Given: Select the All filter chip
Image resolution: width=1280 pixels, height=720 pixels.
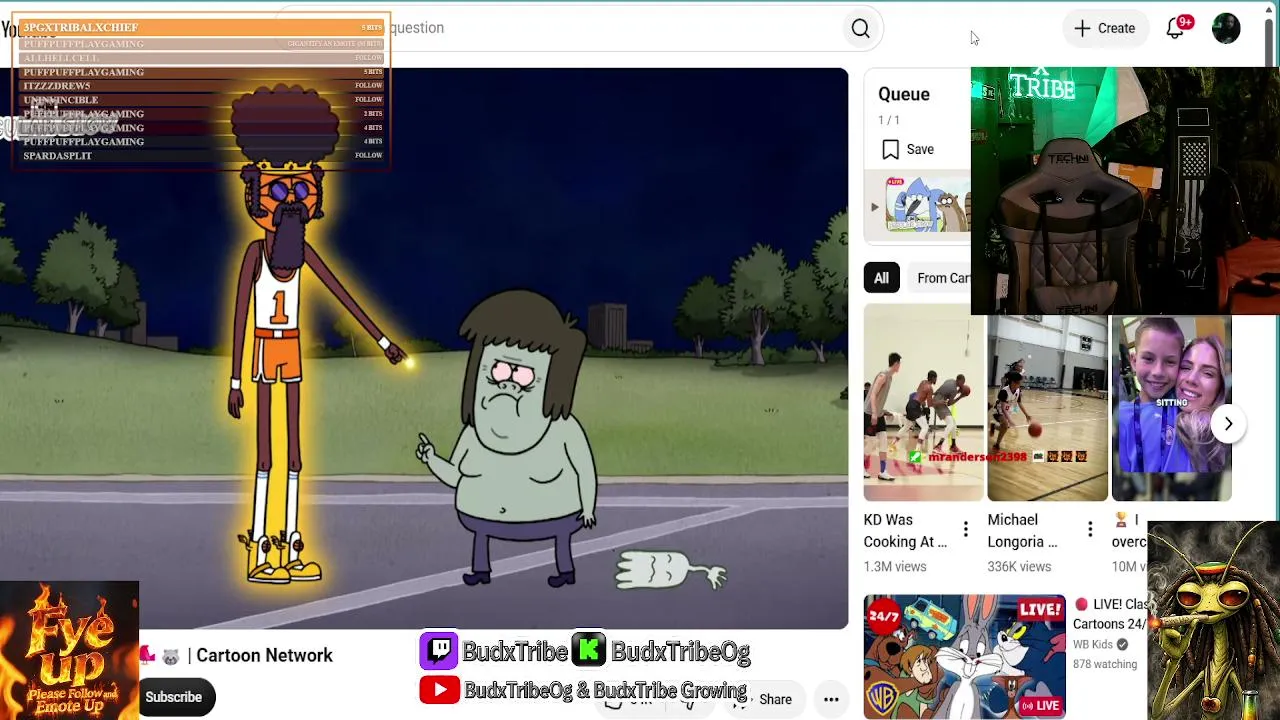Looking at the screenshot, I should [881, 278].
